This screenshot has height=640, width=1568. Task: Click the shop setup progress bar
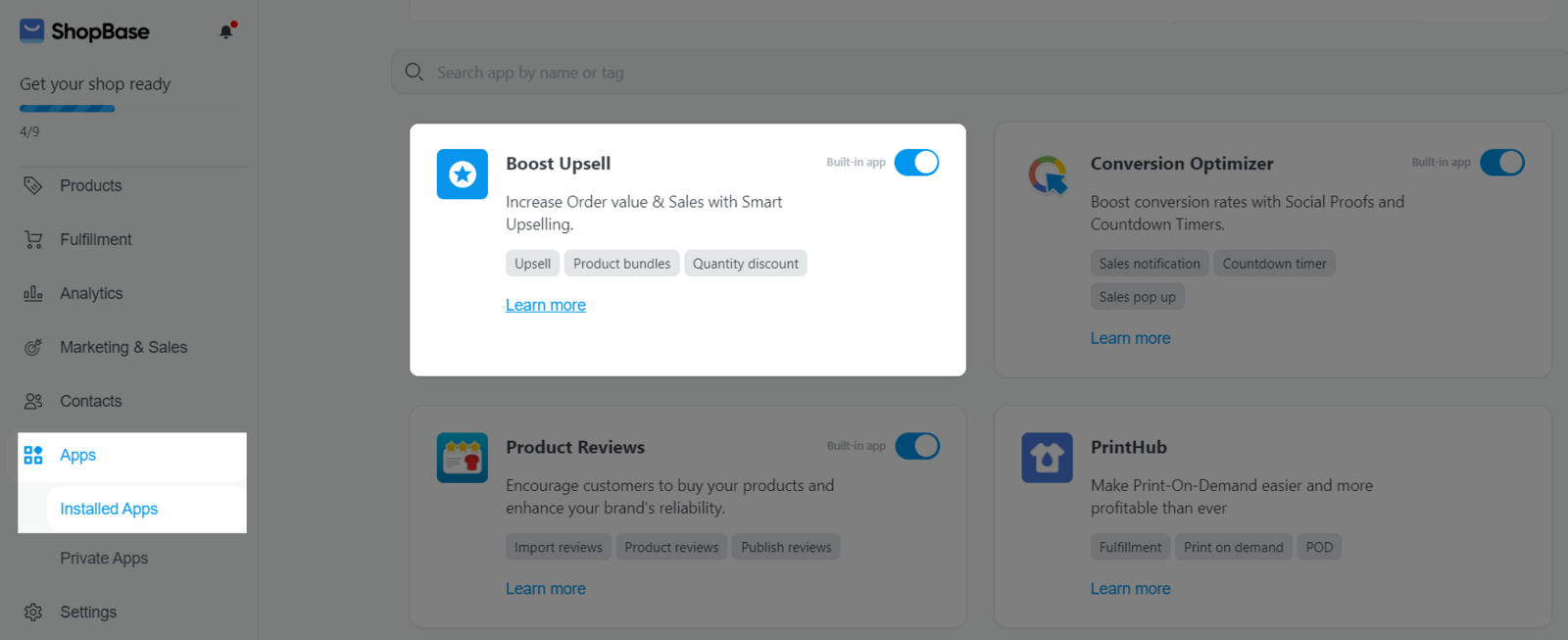click(x=127, y=109)
